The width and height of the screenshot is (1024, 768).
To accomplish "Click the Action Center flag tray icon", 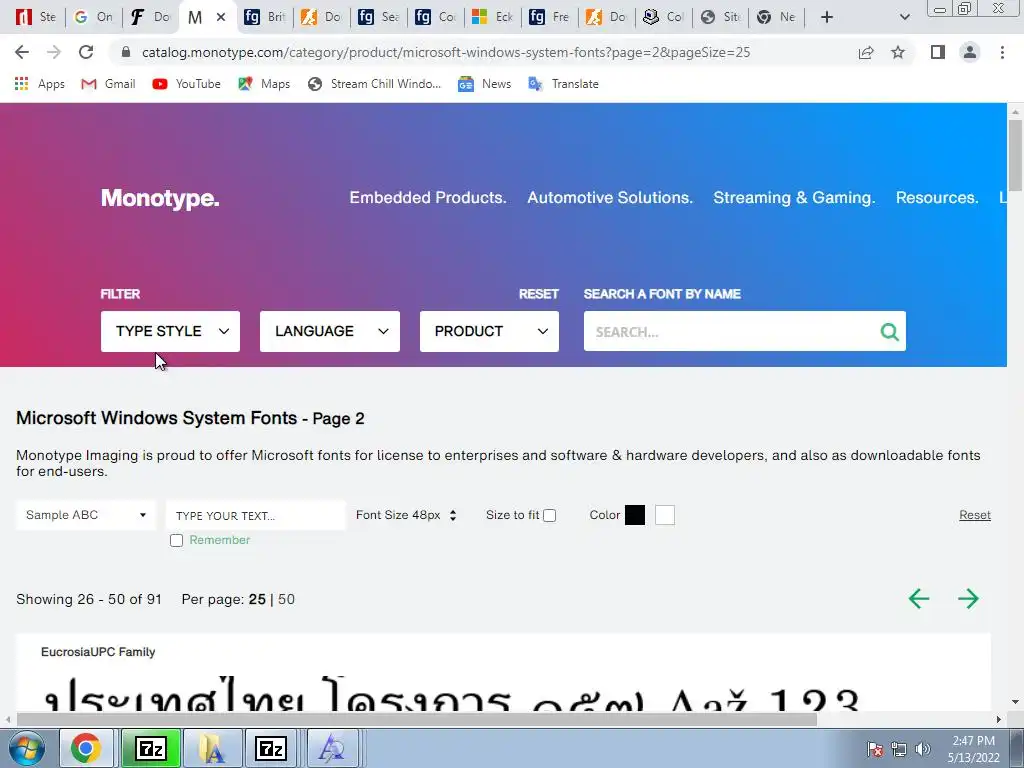I will [x=875, y=749].
